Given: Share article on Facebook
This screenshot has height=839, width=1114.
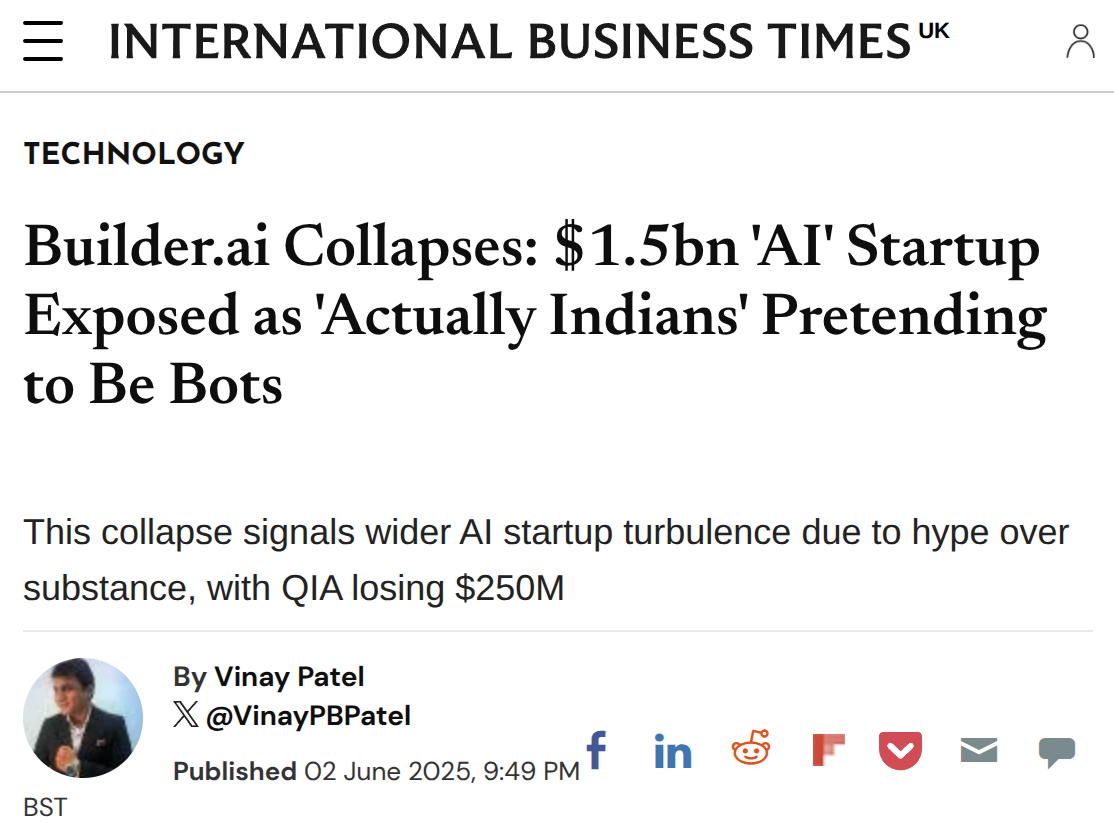Looking at the screenshot, I should coord(597,749).
